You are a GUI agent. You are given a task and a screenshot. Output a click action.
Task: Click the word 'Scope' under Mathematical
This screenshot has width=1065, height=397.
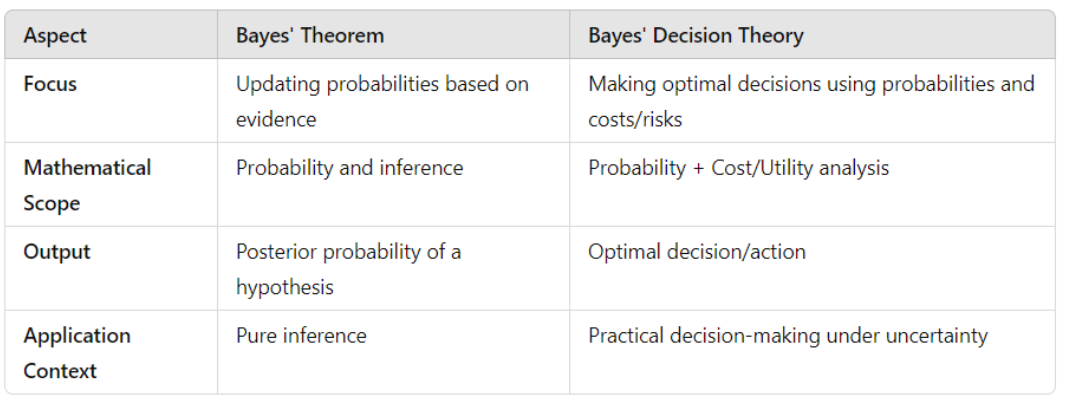52,203
